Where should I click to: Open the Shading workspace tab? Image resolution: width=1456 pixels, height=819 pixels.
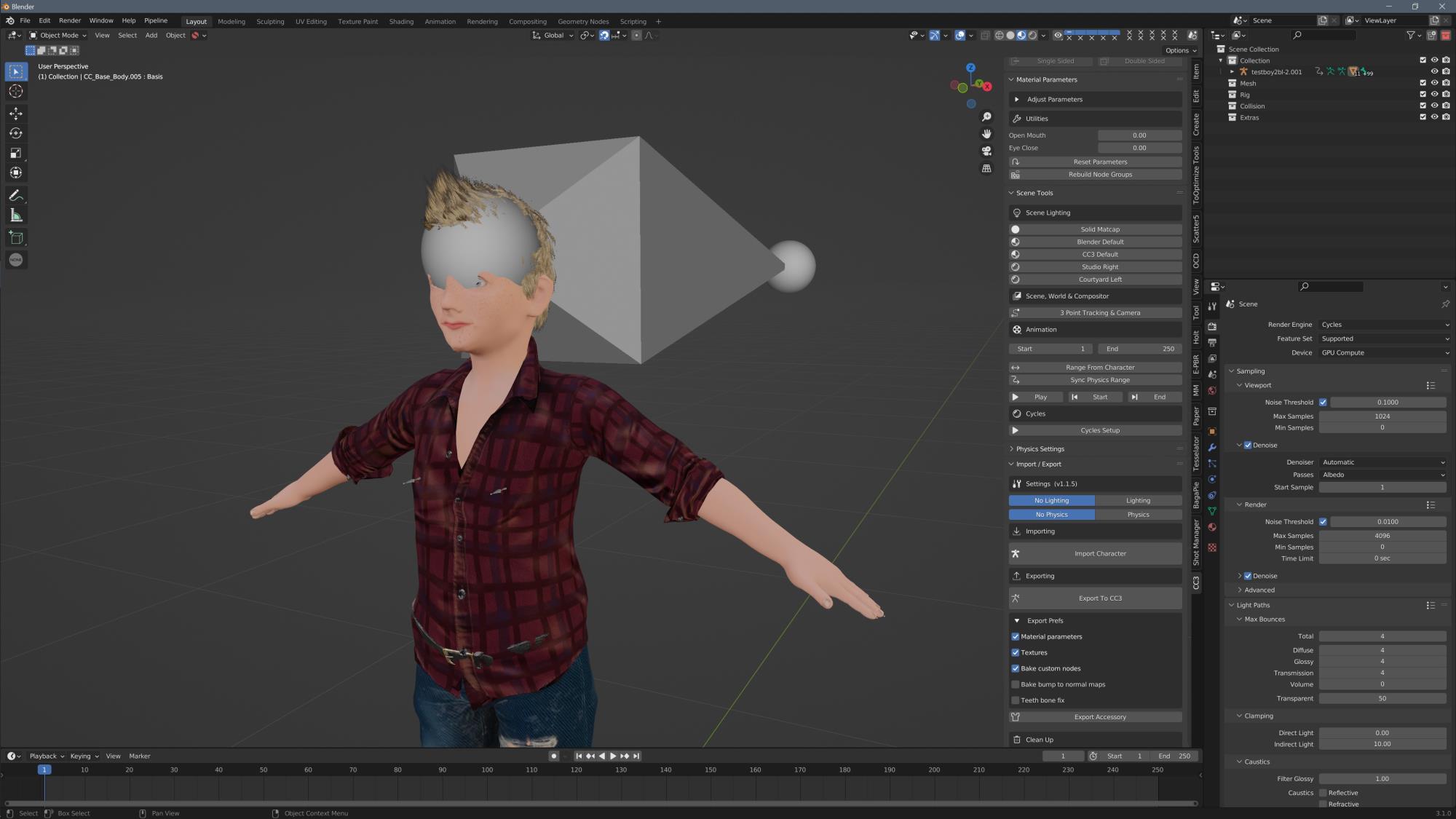[401, 22]
